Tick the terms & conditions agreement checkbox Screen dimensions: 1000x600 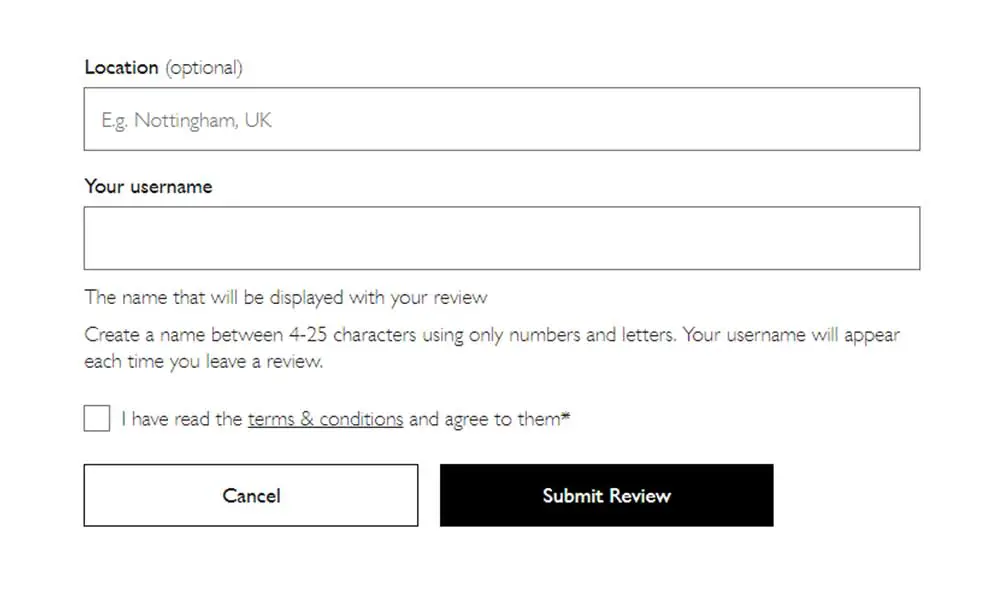coord(97,418)
